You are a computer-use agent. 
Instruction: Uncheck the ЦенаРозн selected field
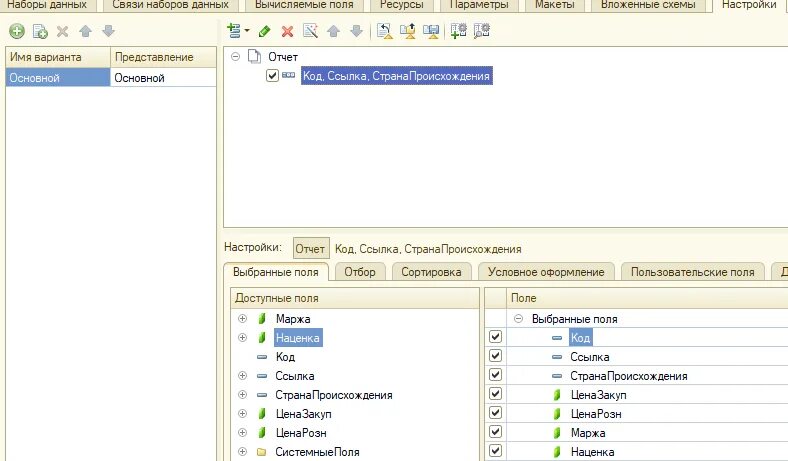click(x=496, y=412)
